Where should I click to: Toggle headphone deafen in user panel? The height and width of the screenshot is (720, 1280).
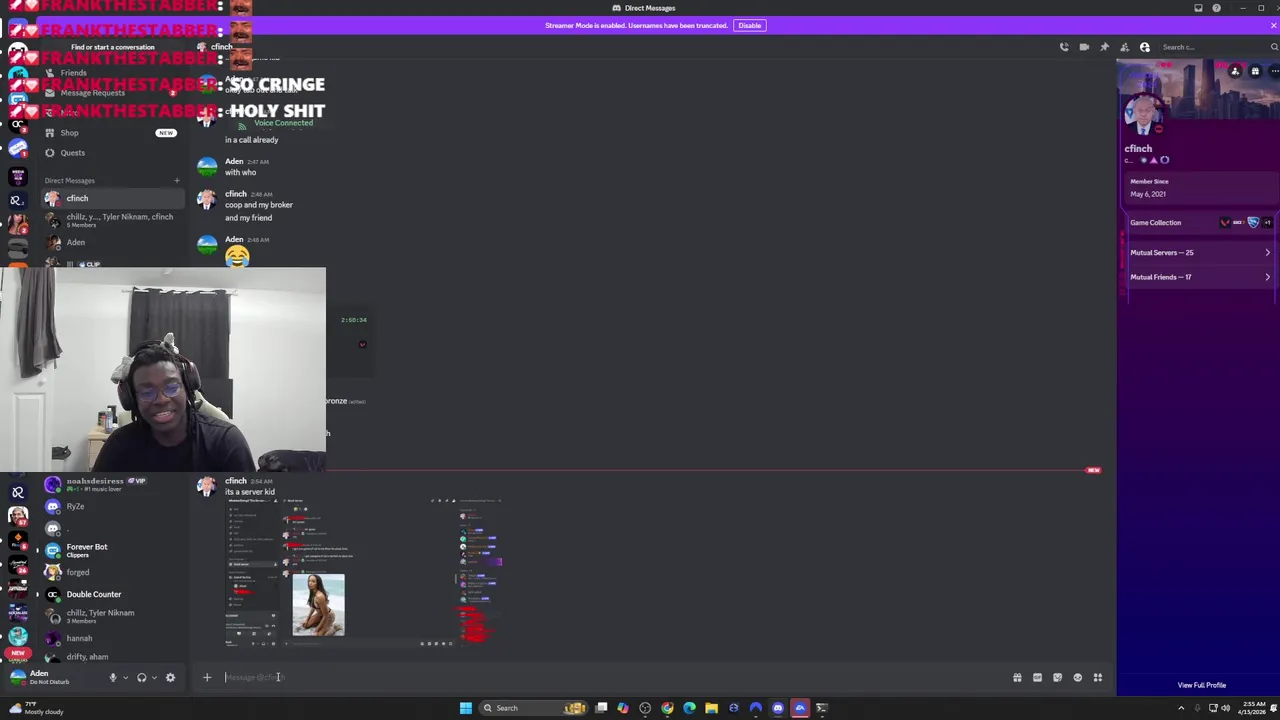tap(141, 678)
